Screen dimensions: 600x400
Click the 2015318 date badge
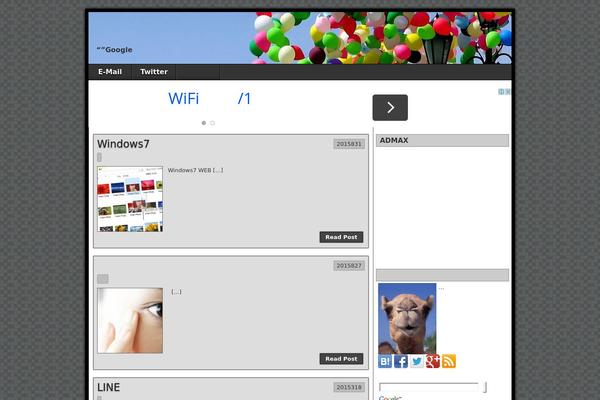[349, 387]
